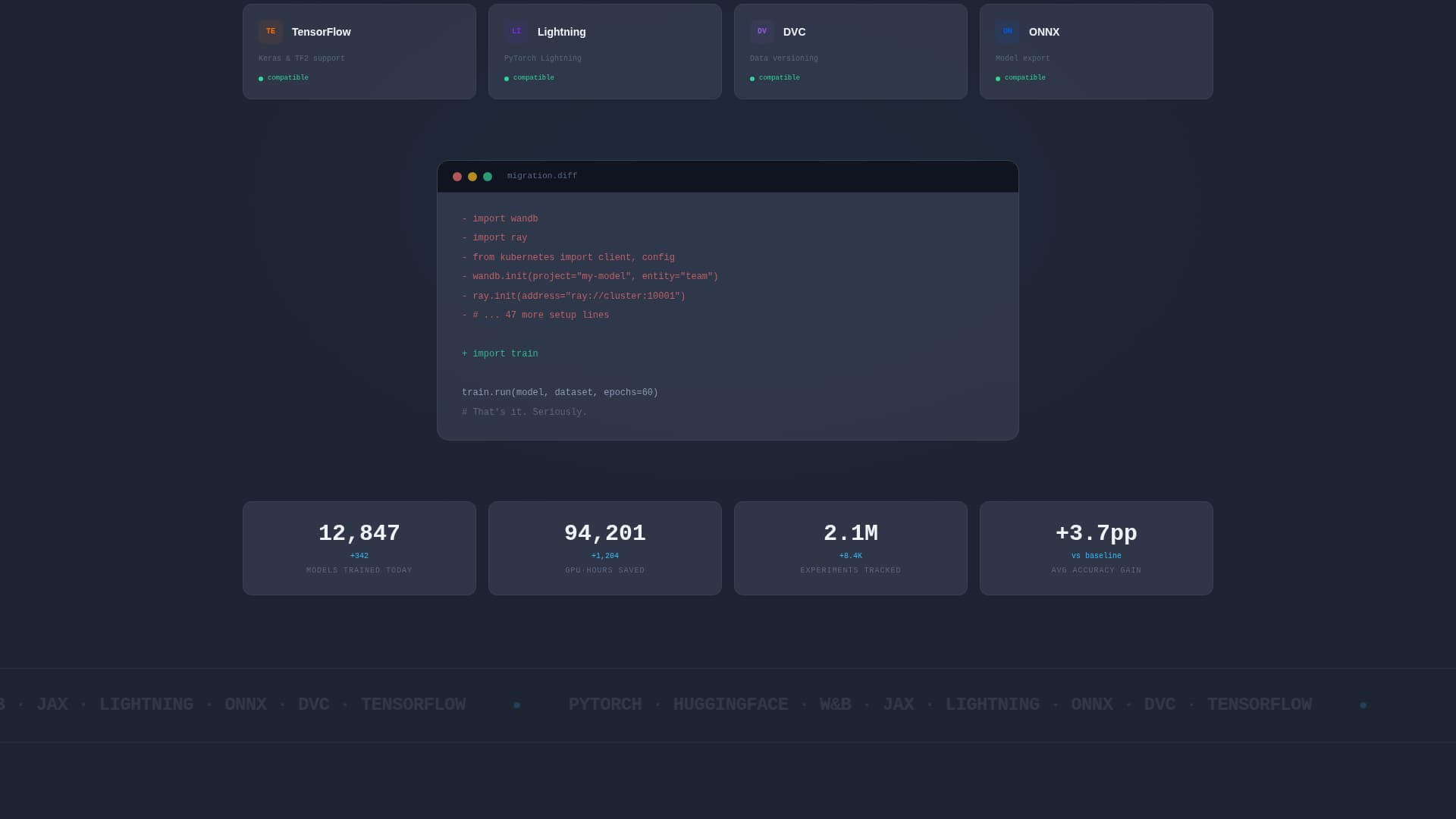Click 'PyTorch Lightning' description text
This screenshot has width=1456, height=819.
(x=543, y=58)
